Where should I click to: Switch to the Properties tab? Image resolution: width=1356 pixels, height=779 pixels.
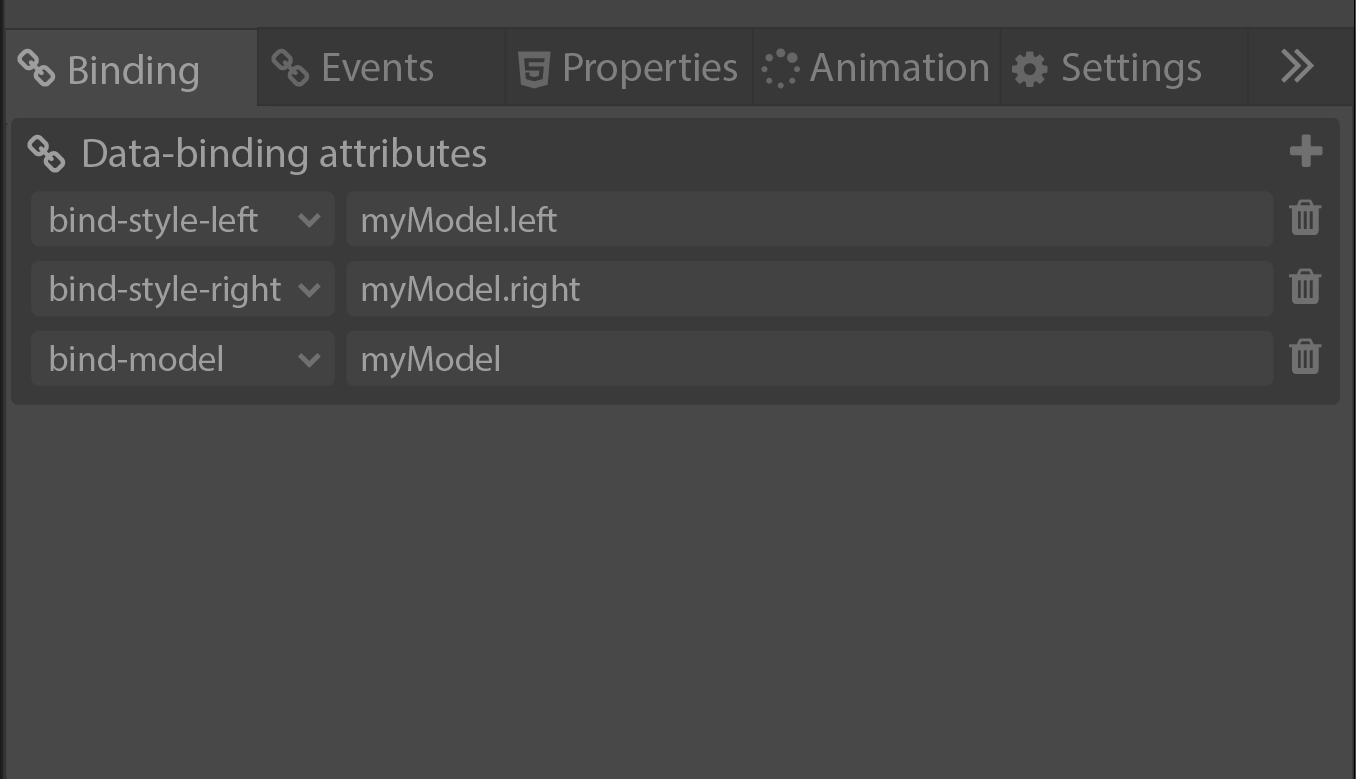pyautogui.click(x=649, y=68)
